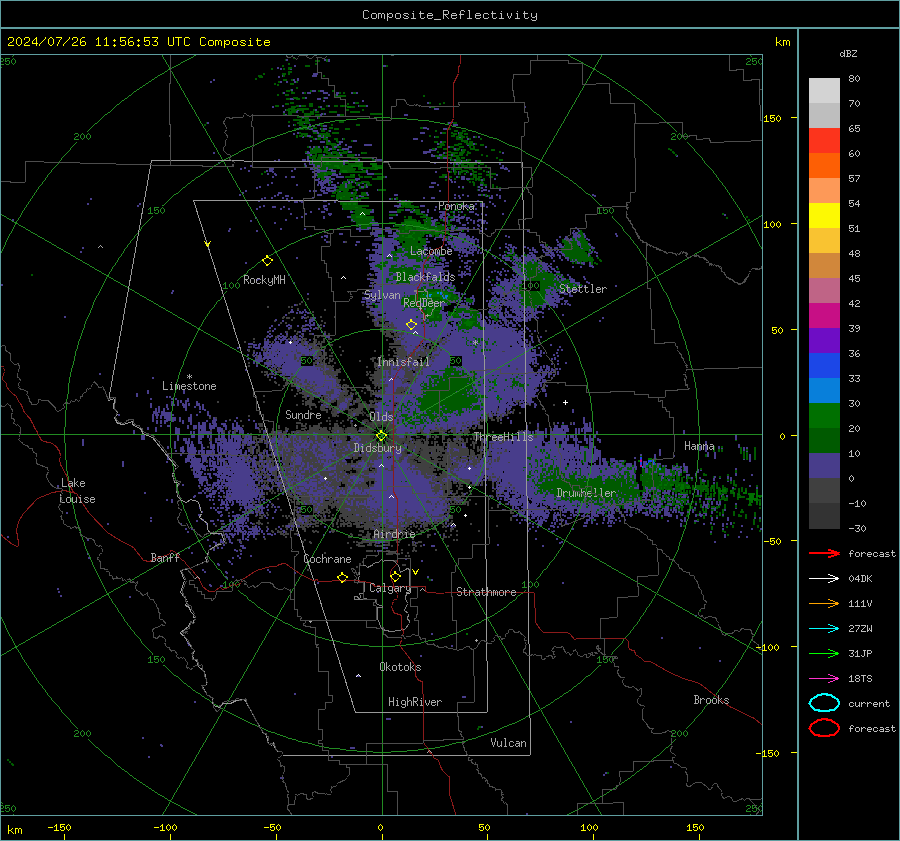This screenshot has width=900, height=841.
Task: Click the Brooks label
Action: [711, 700]
